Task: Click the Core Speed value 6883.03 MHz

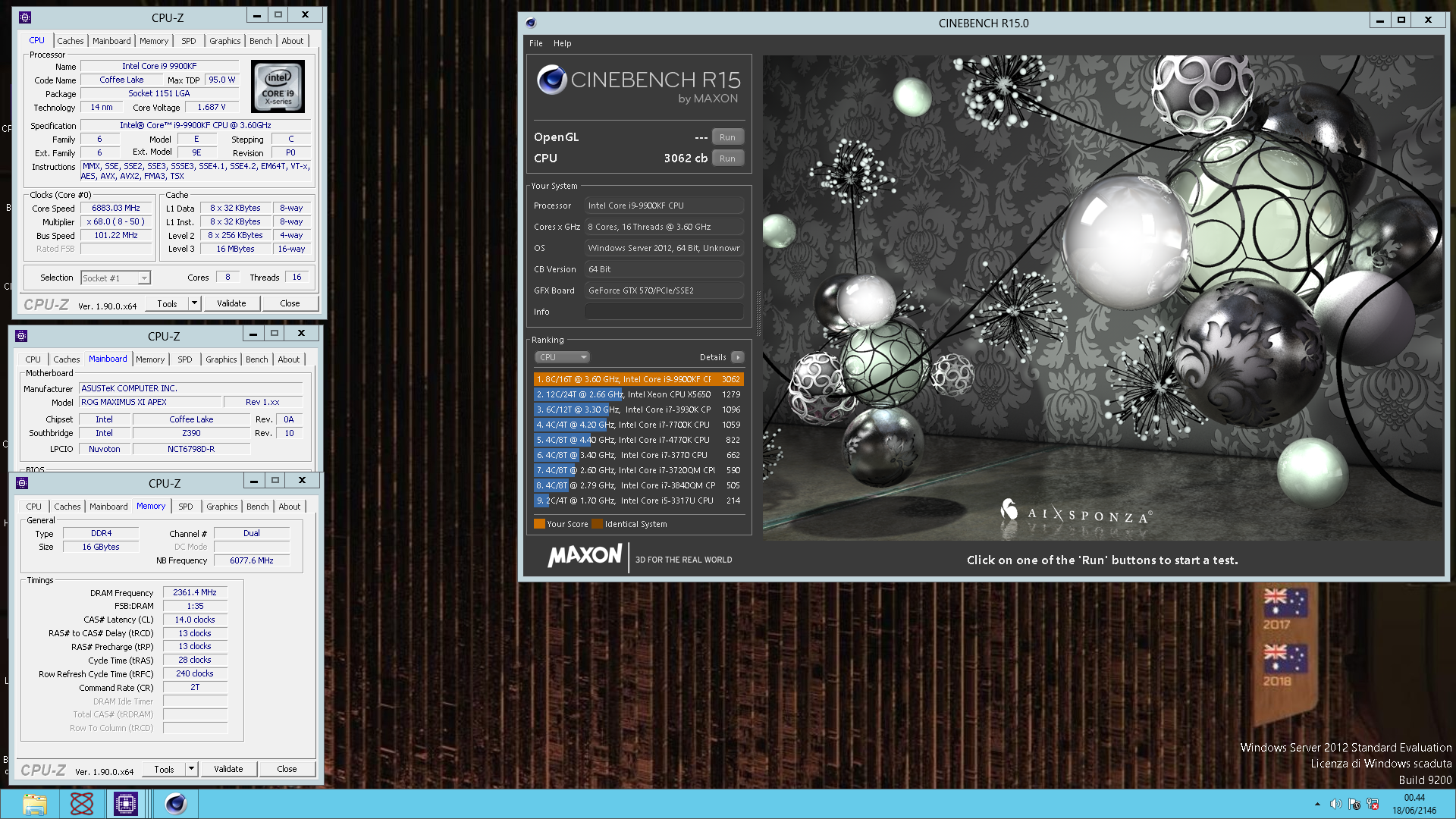Action: (x=116, y=208)
